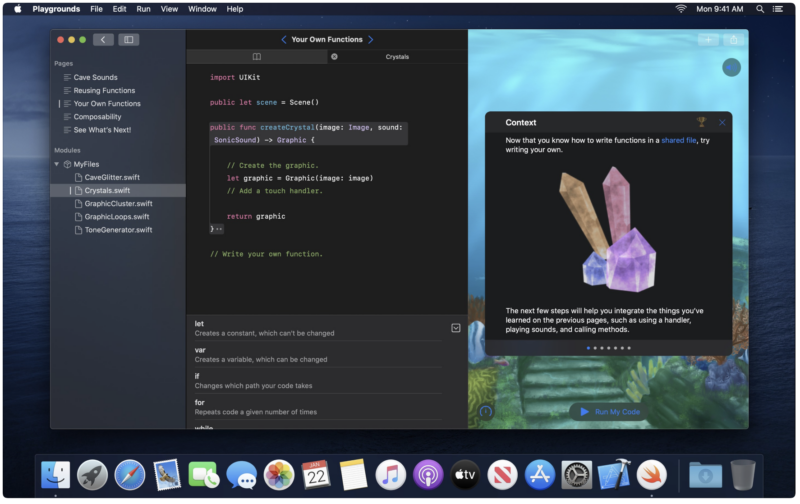800x504 pixels.
Task: Click the back arrow button in toolbar
Action: tap(103, 40)
